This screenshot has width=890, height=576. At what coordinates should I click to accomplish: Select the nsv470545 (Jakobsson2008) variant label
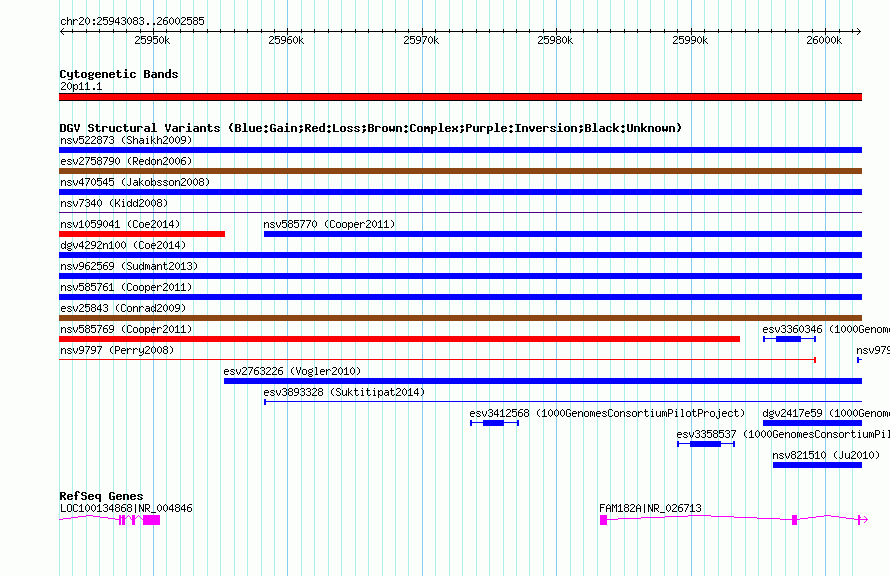(135, 182)
